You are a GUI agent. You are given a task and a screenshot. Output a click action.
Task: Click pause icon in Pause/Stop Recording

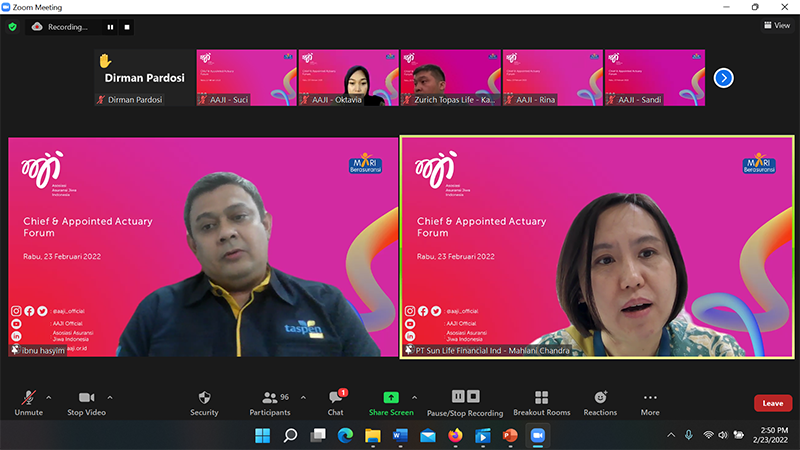coord(458,396)
